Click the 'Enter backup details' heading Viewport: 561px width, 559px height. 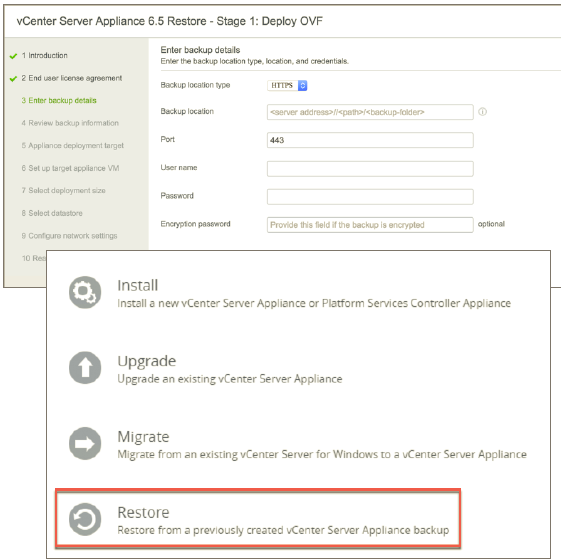[200, 50]
